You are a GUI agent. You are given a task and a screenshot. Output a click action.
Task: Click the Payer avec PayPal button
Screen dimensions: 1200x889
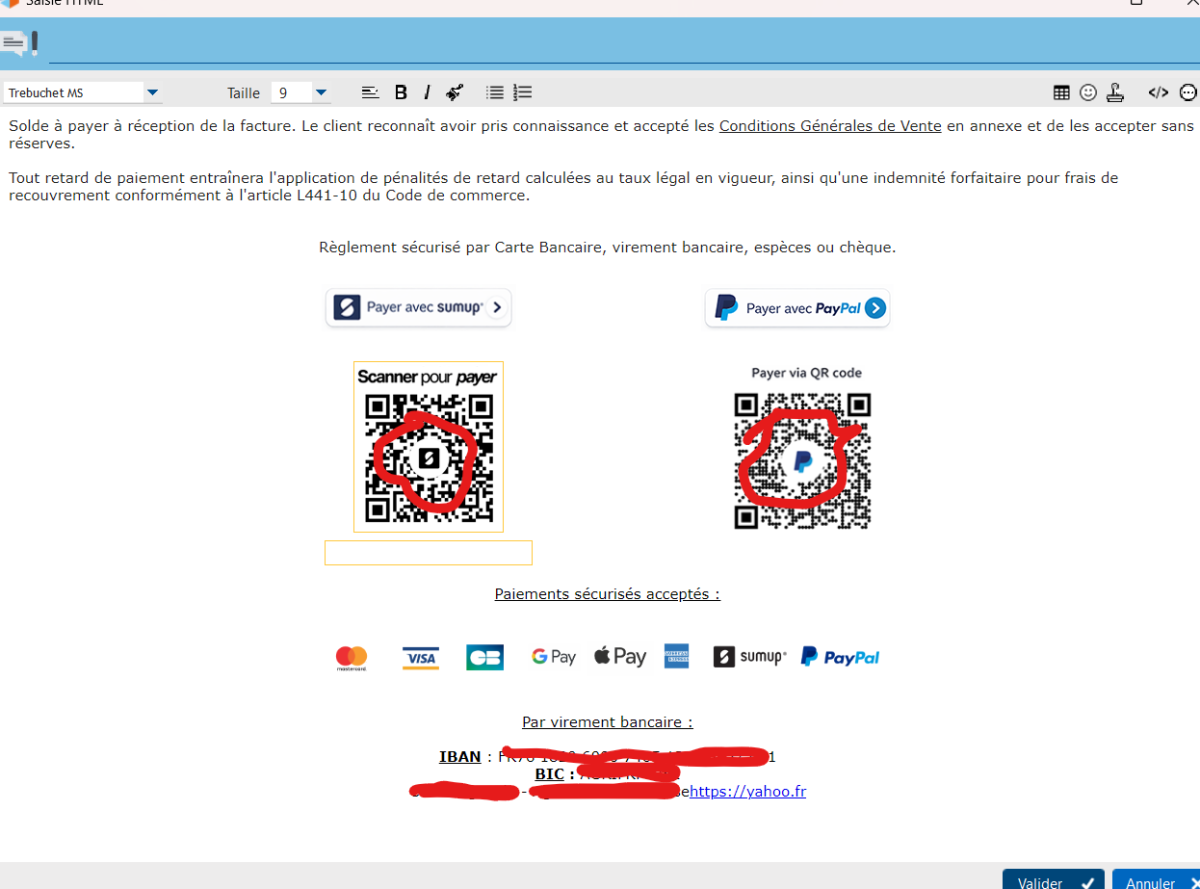tap(797, 308)
